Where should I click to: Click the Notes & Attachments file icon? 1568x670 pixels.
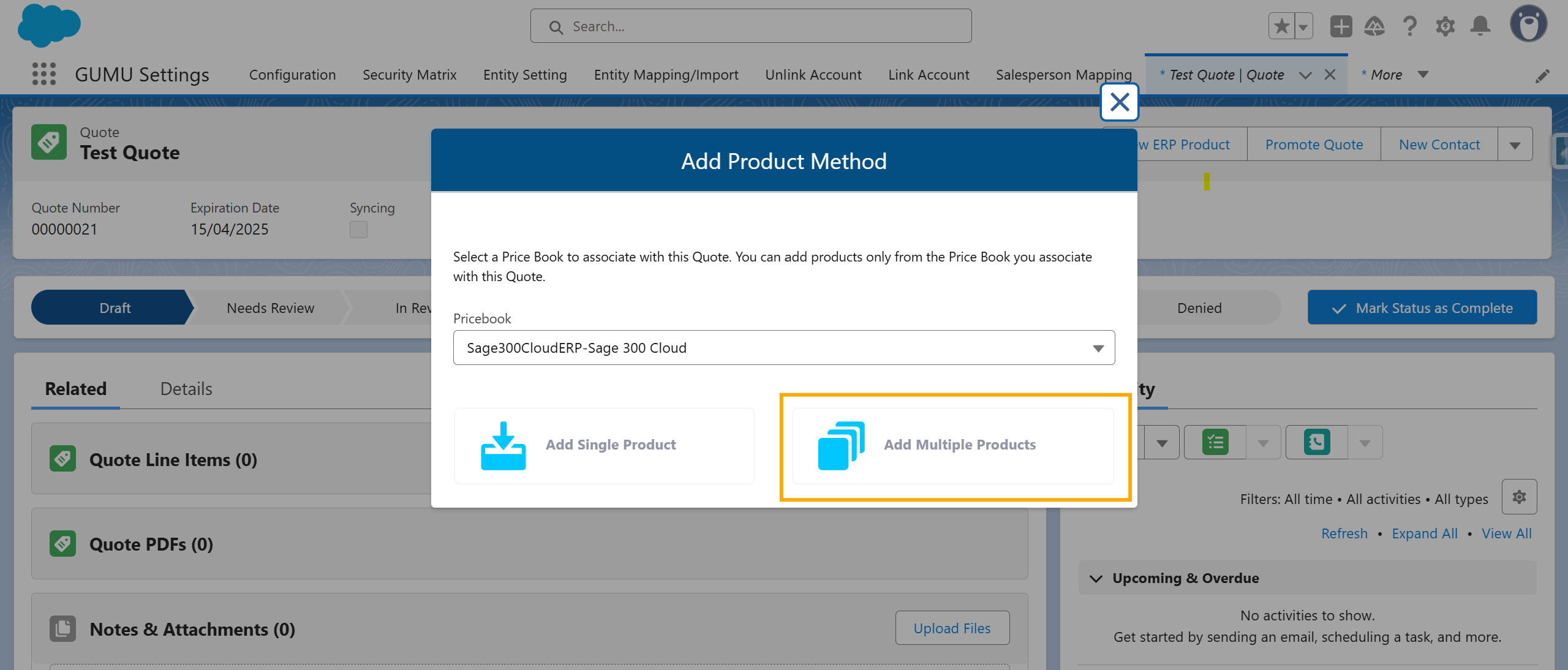tap(62, 628)
